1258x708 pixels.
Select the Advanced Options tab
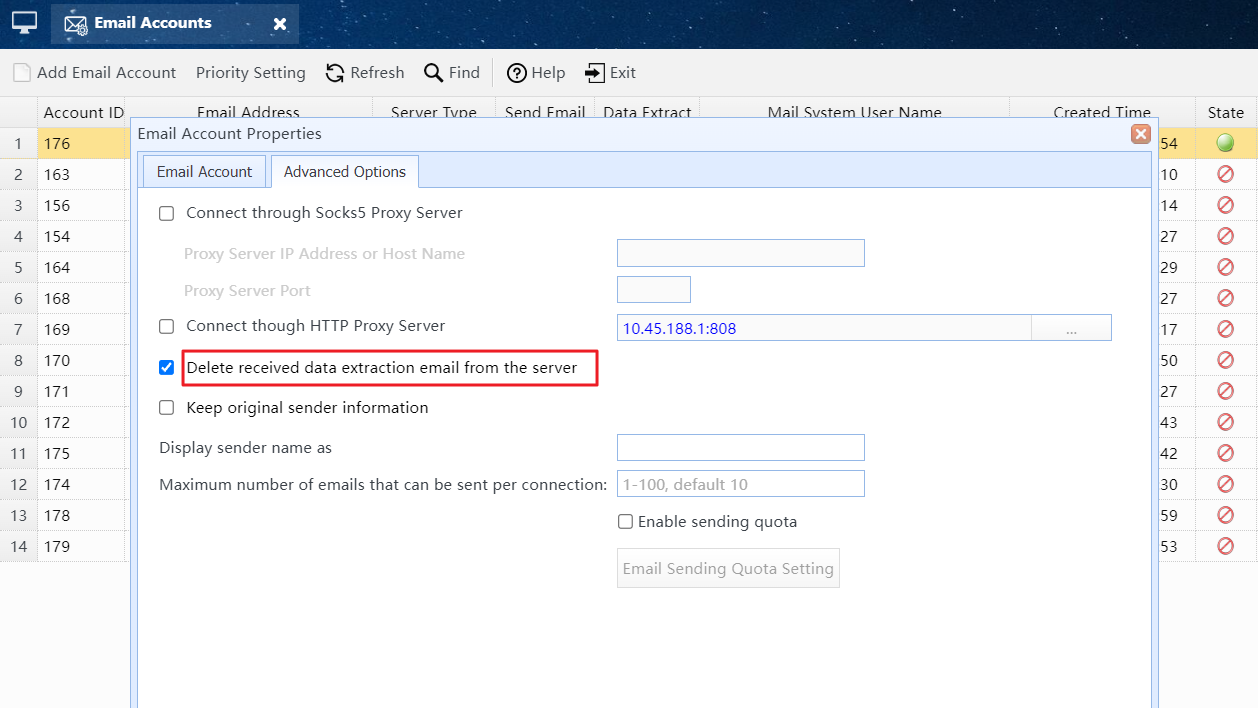[x=345, y=172]
